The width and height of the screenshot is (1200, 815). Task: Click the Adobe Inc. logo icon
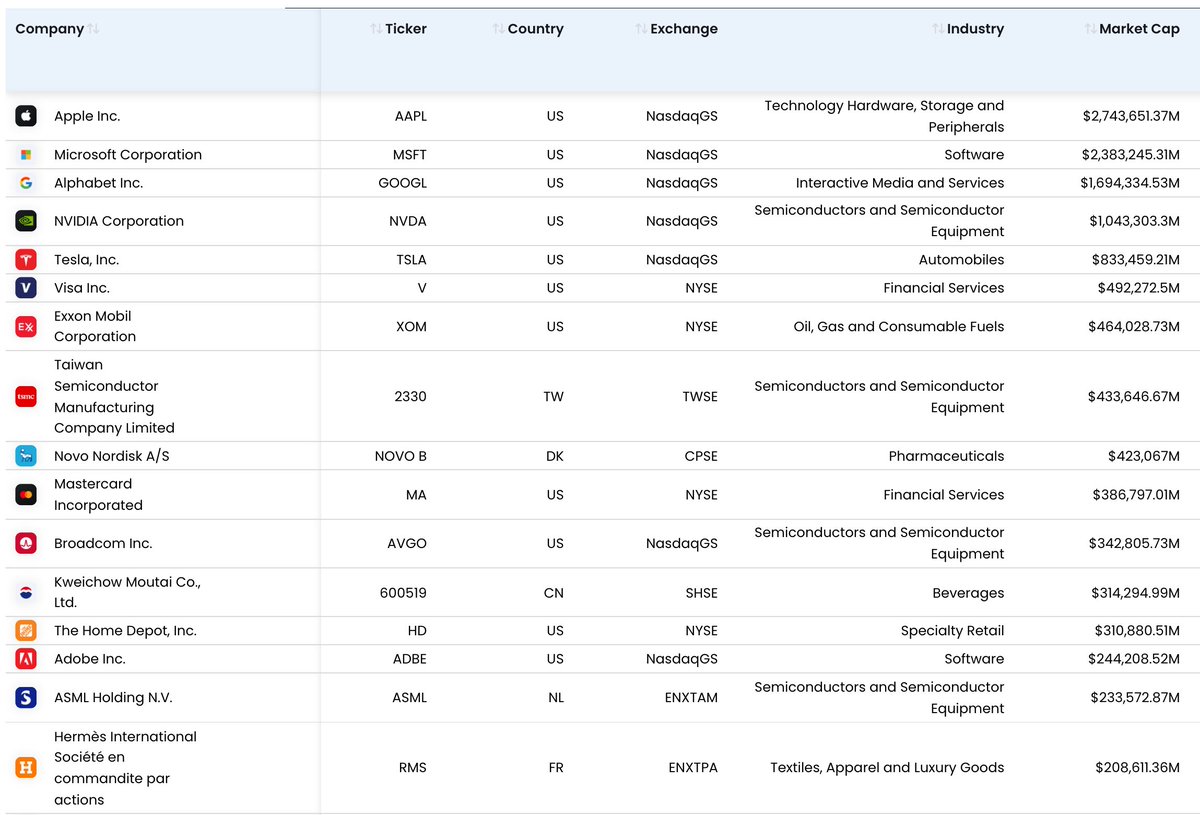click(x=26, y=659)
